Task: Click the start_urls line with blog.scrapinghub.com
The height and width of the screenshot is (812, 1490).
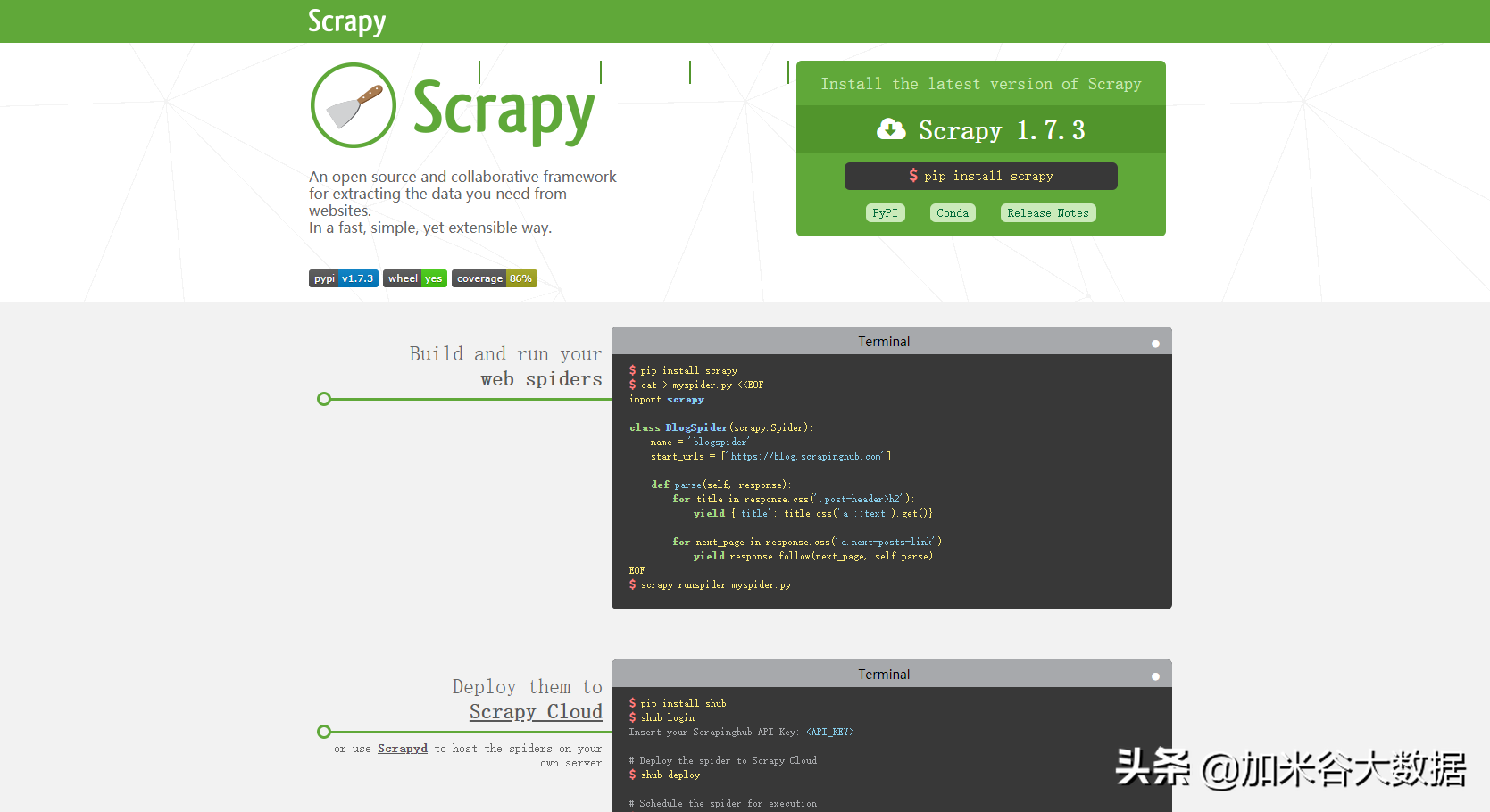Action: (771, 457)
